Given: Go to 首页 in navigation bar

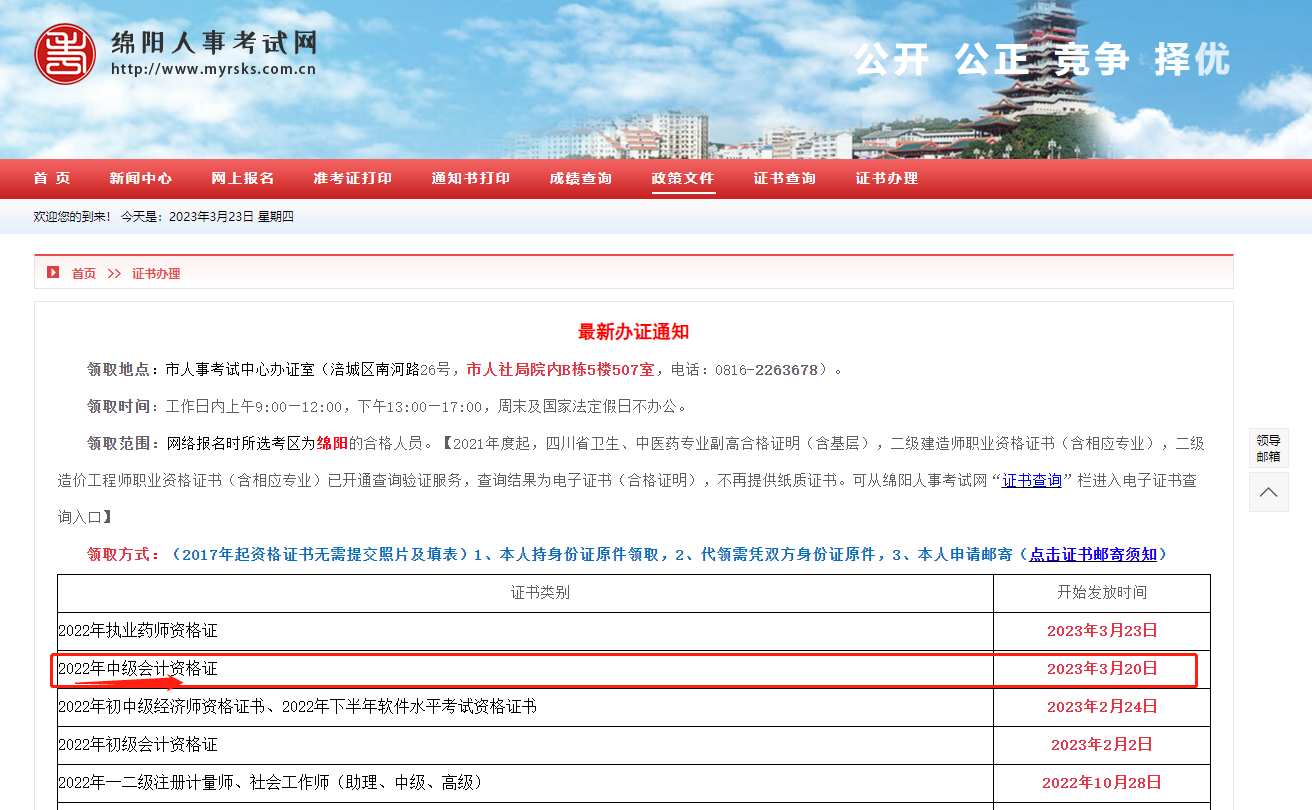Looking at the screenshot, I should click(x=52, y=178).
